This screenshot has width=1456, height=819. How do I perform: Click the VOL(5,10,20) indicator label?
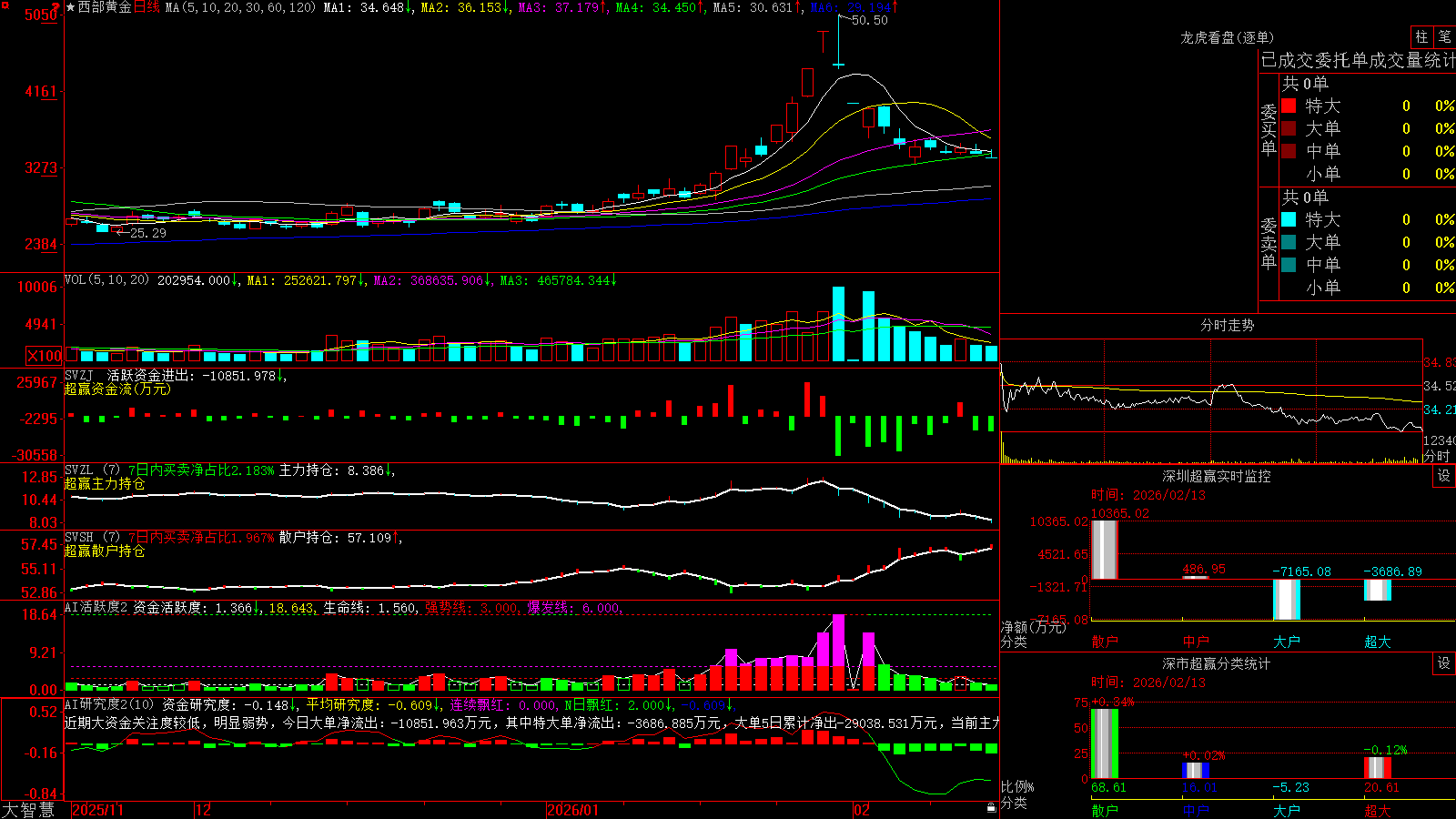click(106, 280)
